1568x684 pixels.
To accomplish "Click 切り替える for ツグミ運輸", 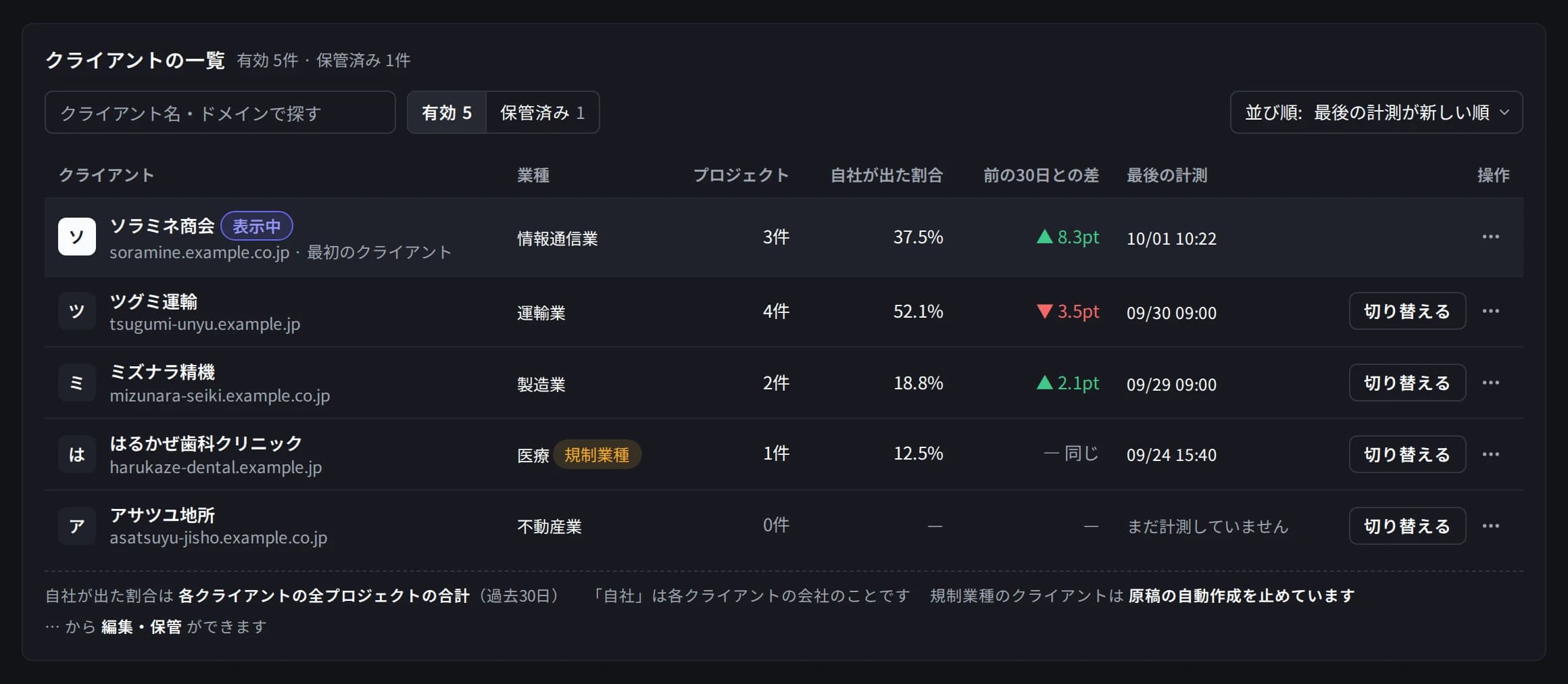I will 1407,311.
